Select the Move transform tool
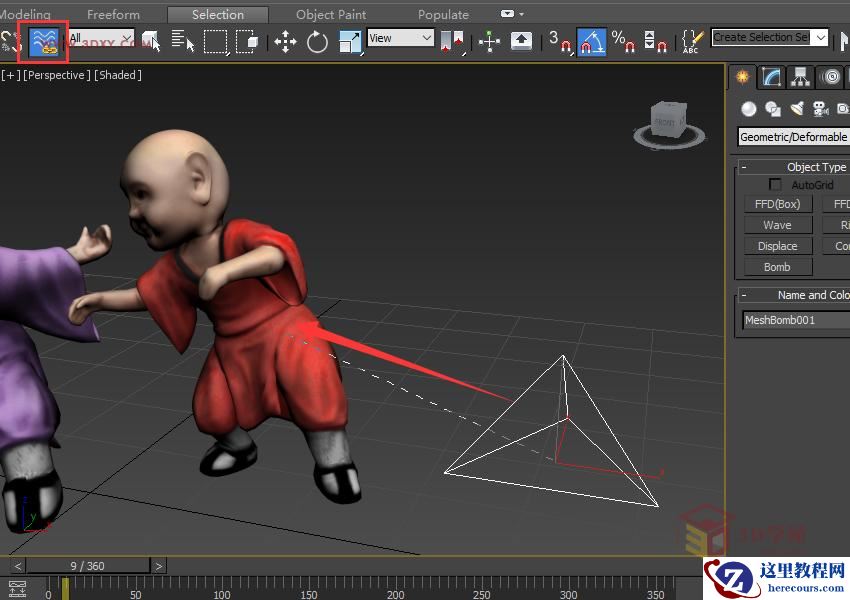 [x=286, y=41]
